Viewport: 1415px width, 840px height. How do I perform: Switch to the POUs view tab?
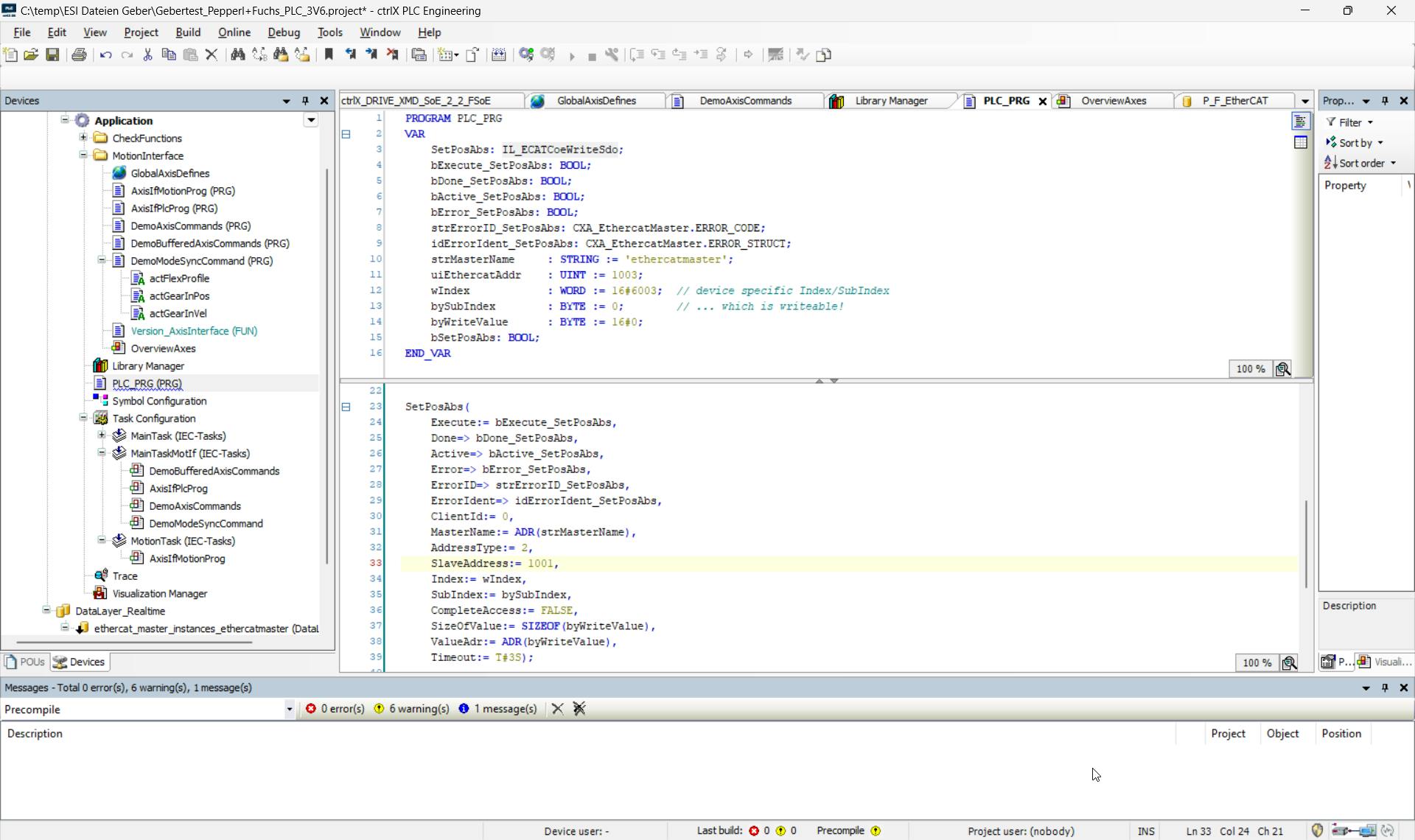[x=25, y=662]
